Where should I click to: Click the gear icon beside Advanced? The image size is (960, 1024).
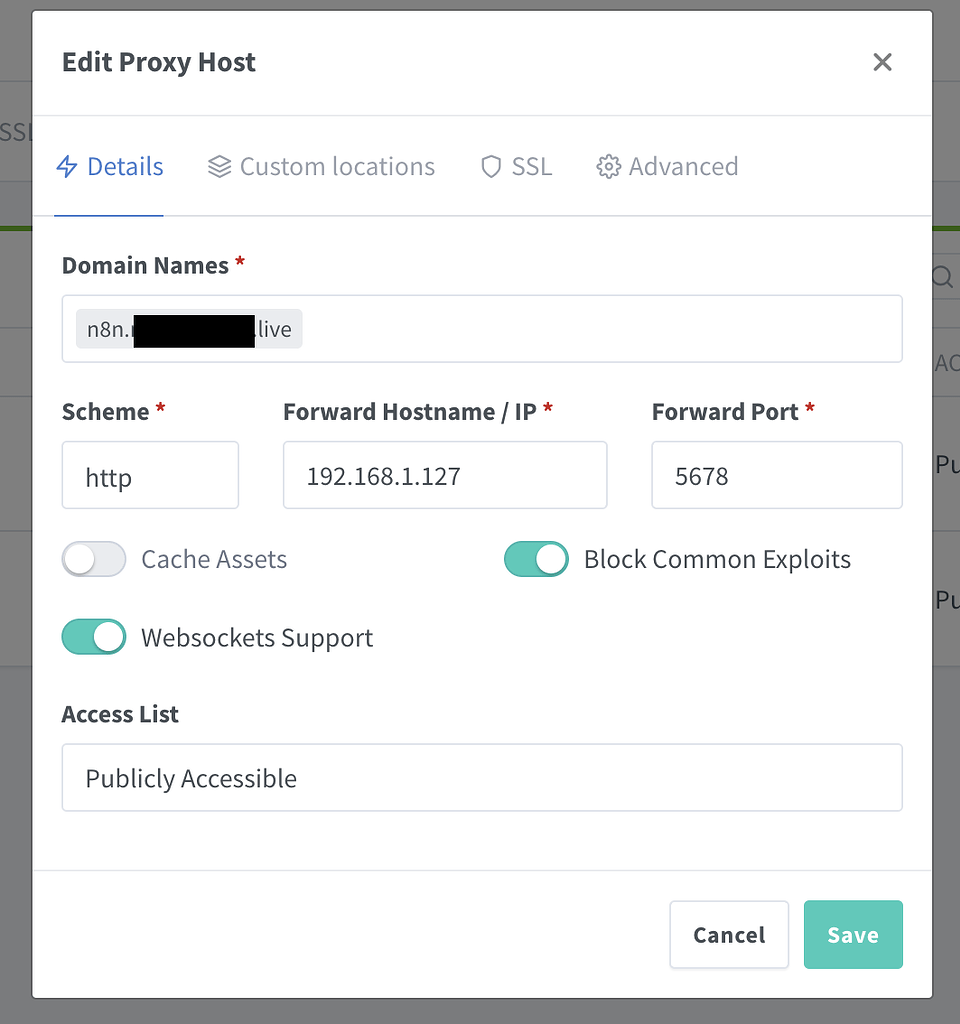point(608,167)
